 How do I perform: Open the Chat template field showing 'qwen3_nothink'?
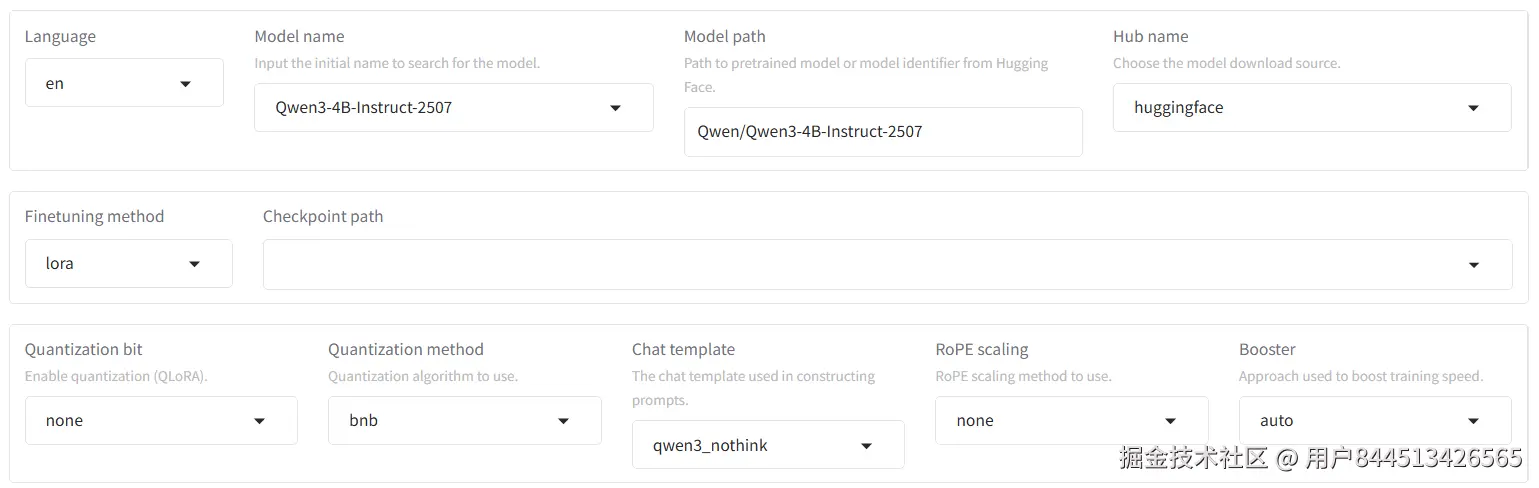(x=745, y=446)
